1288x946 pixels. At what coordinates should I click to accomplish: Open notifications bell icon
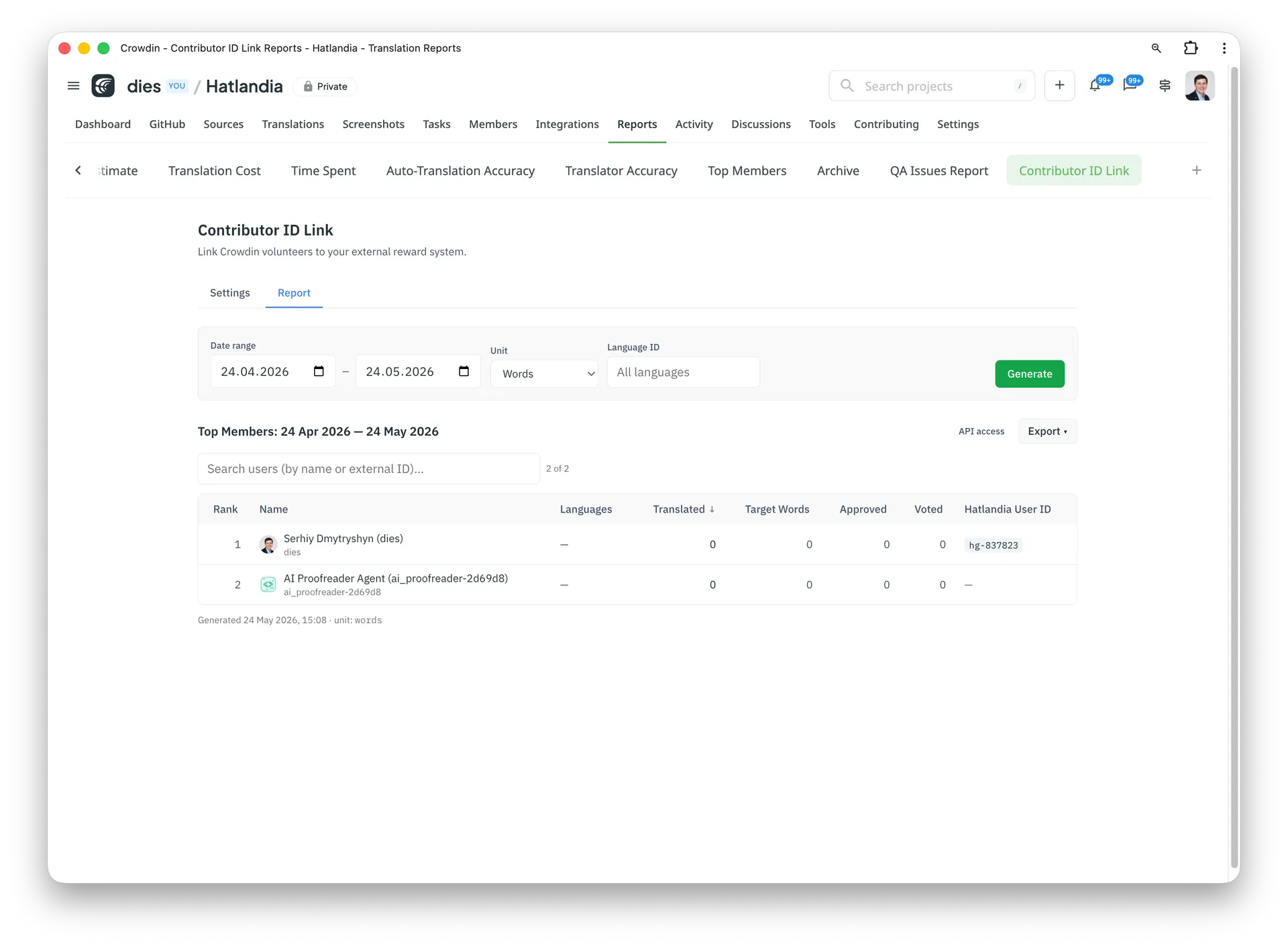click(x=1095, y=86)
